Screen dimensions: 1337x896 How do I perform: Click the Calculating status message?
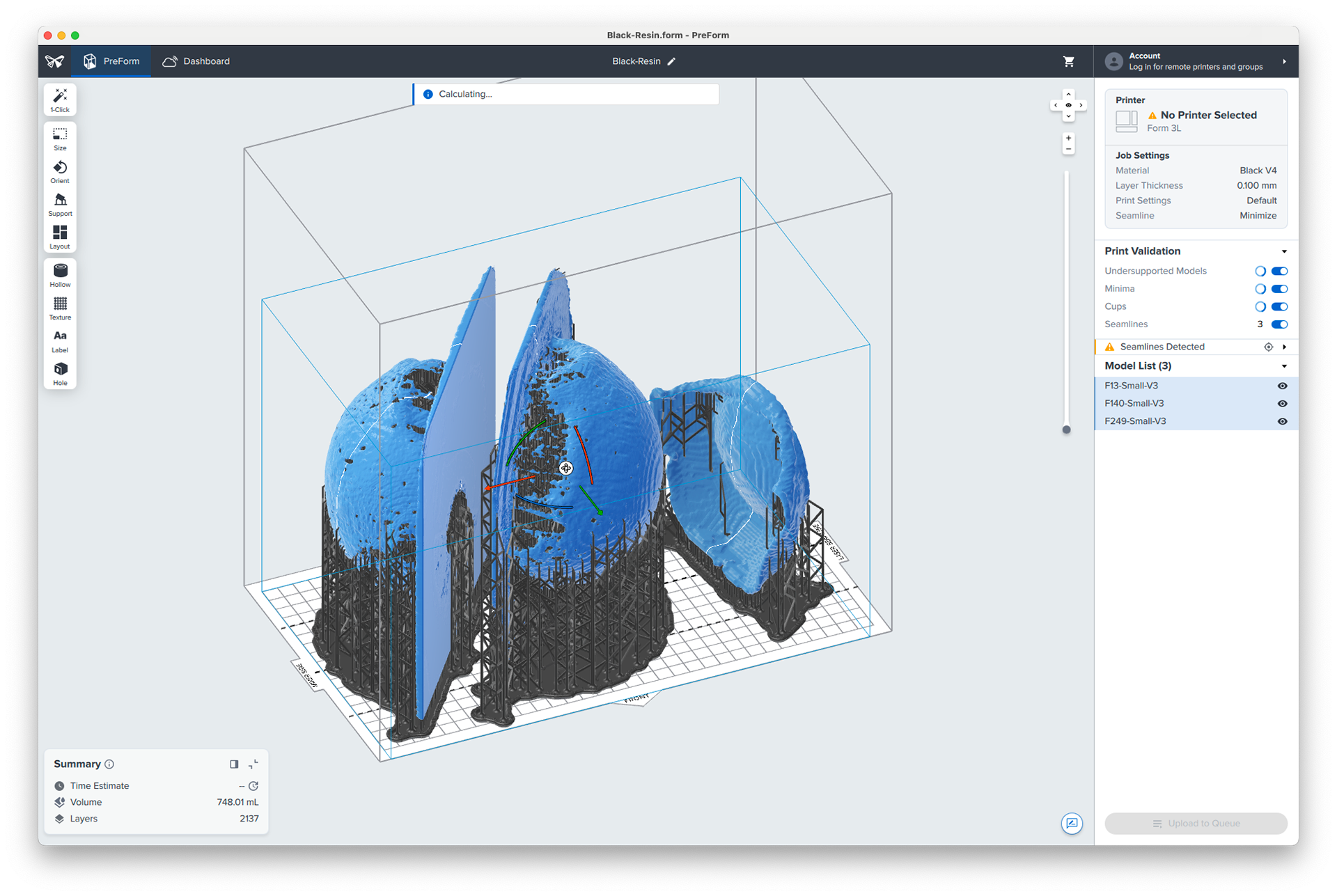[x=566, y=95]
